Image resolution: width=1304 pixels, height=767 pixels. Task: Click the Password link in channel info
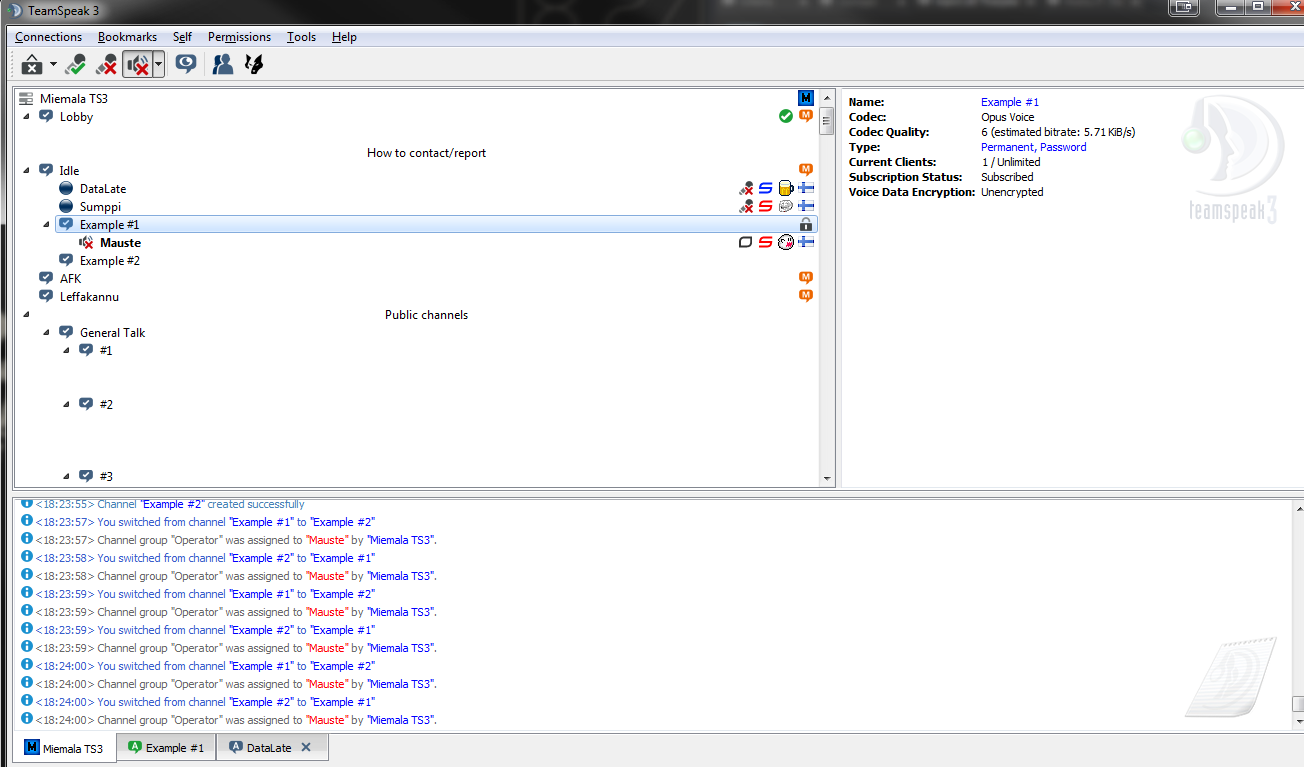pyautogui.click(x=1063, y=147)
